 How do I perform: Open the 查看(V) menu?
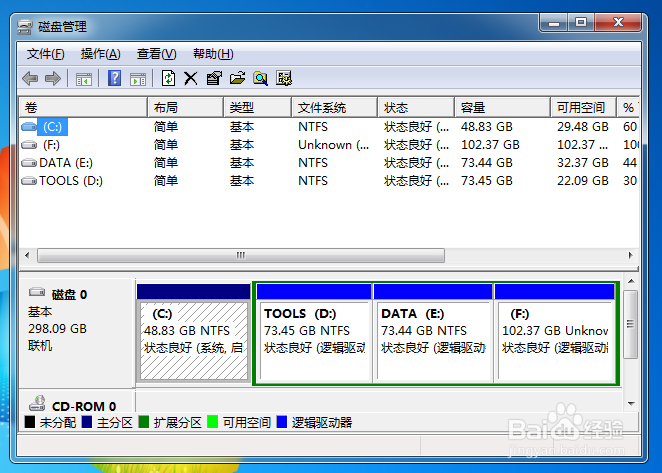[x=157, y=54]
